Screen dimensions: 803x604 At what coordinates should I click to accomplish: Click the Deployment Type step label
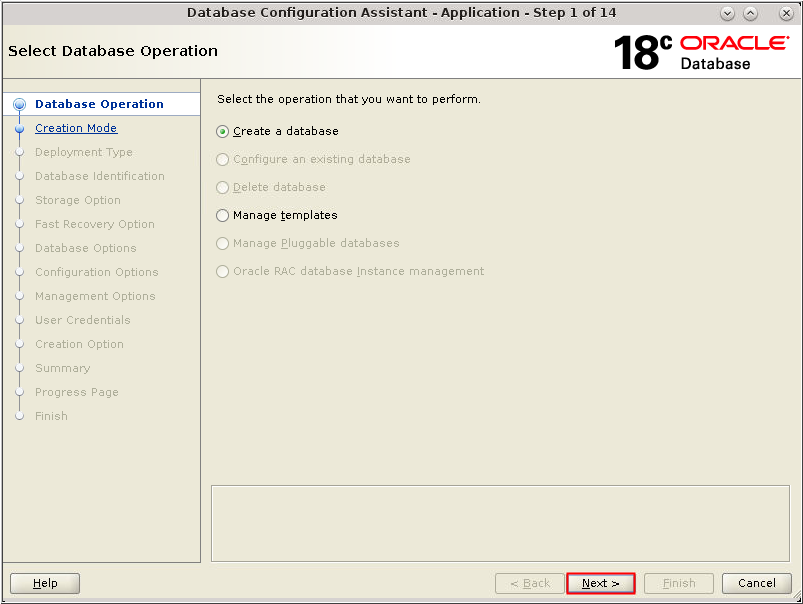83,152
